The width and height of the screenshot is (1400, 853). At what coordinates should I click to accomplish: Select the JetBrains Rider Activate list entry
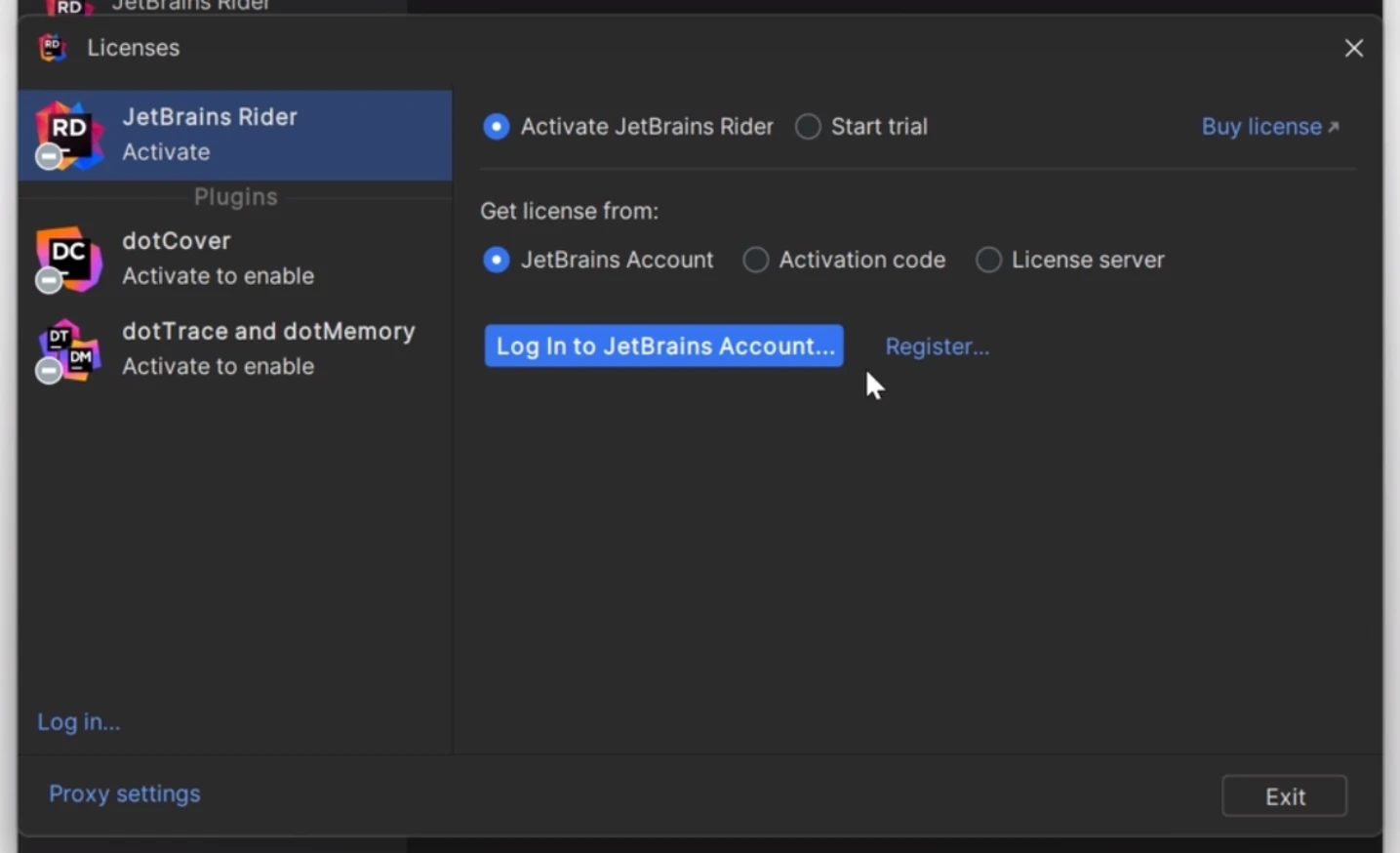click(x=235, y=135)
